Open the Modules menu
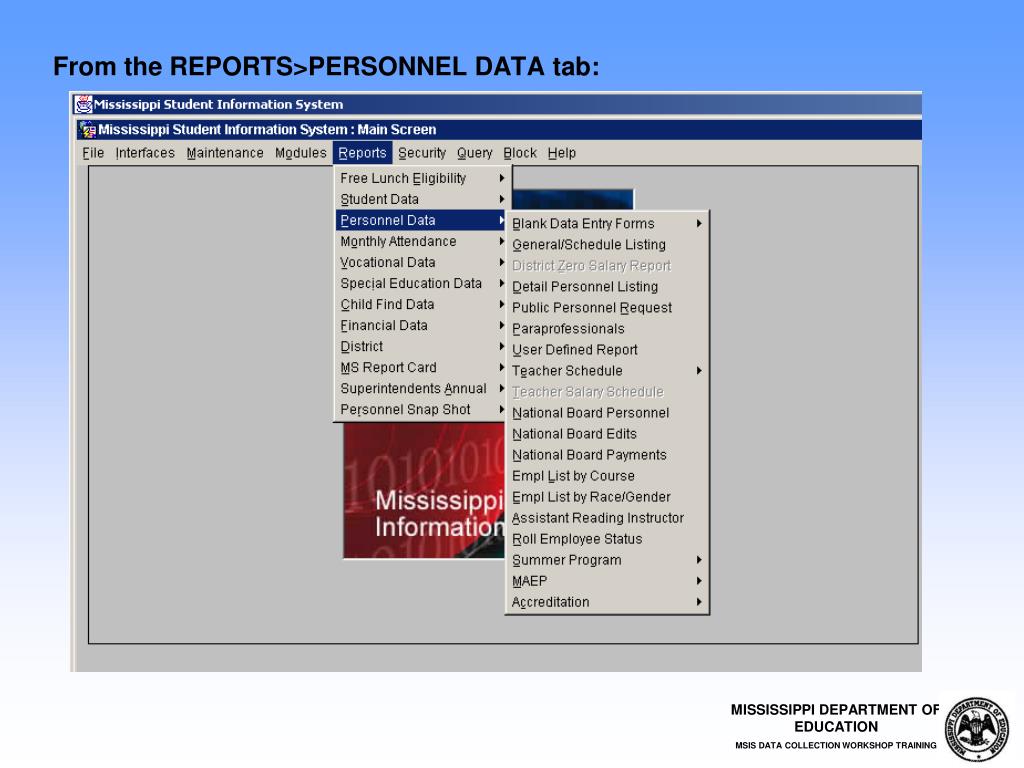1024x768 pixels. (300, 153)
